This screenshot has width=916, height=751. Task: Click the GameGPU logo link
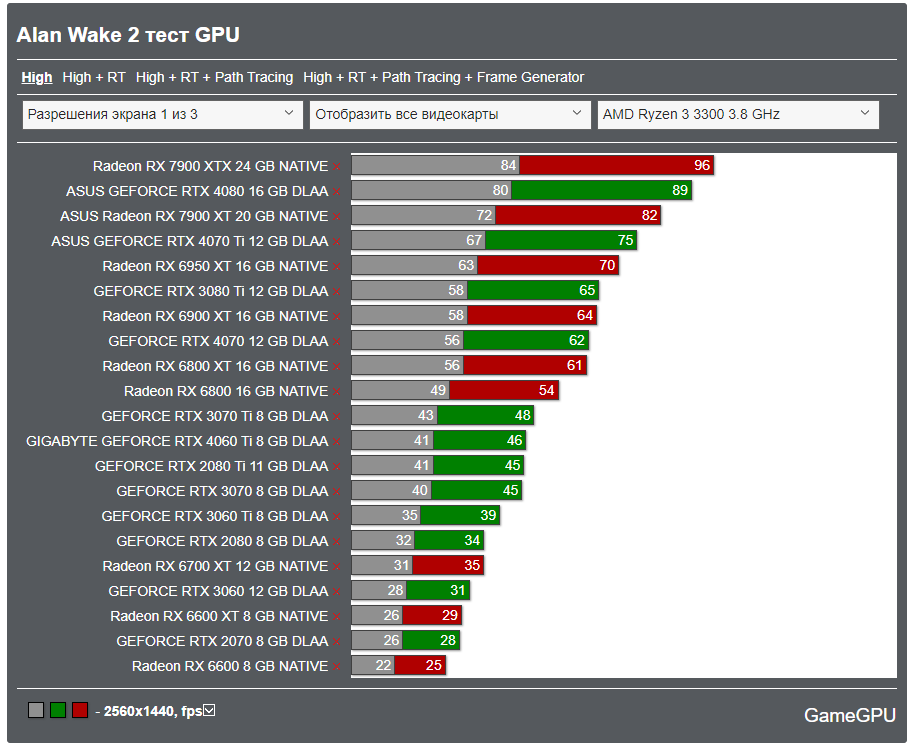point(849,715)
